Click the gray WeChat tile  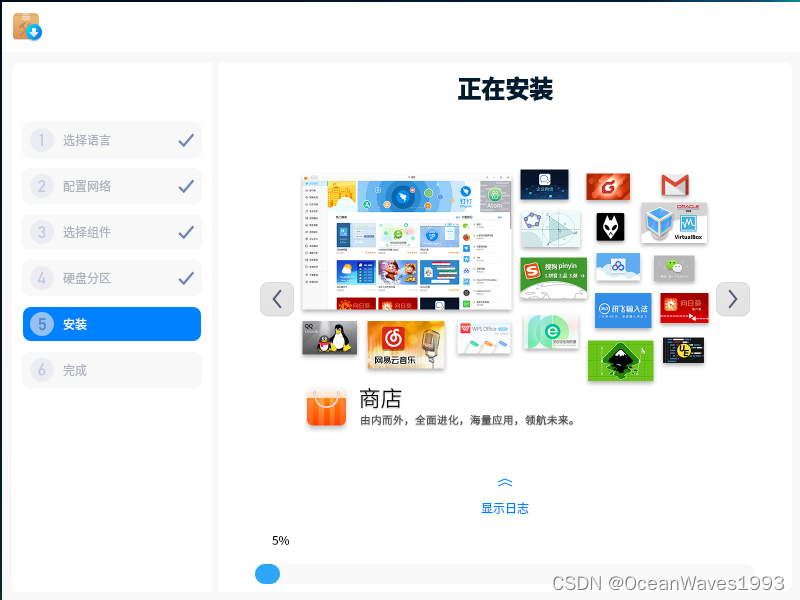[674, 268]
